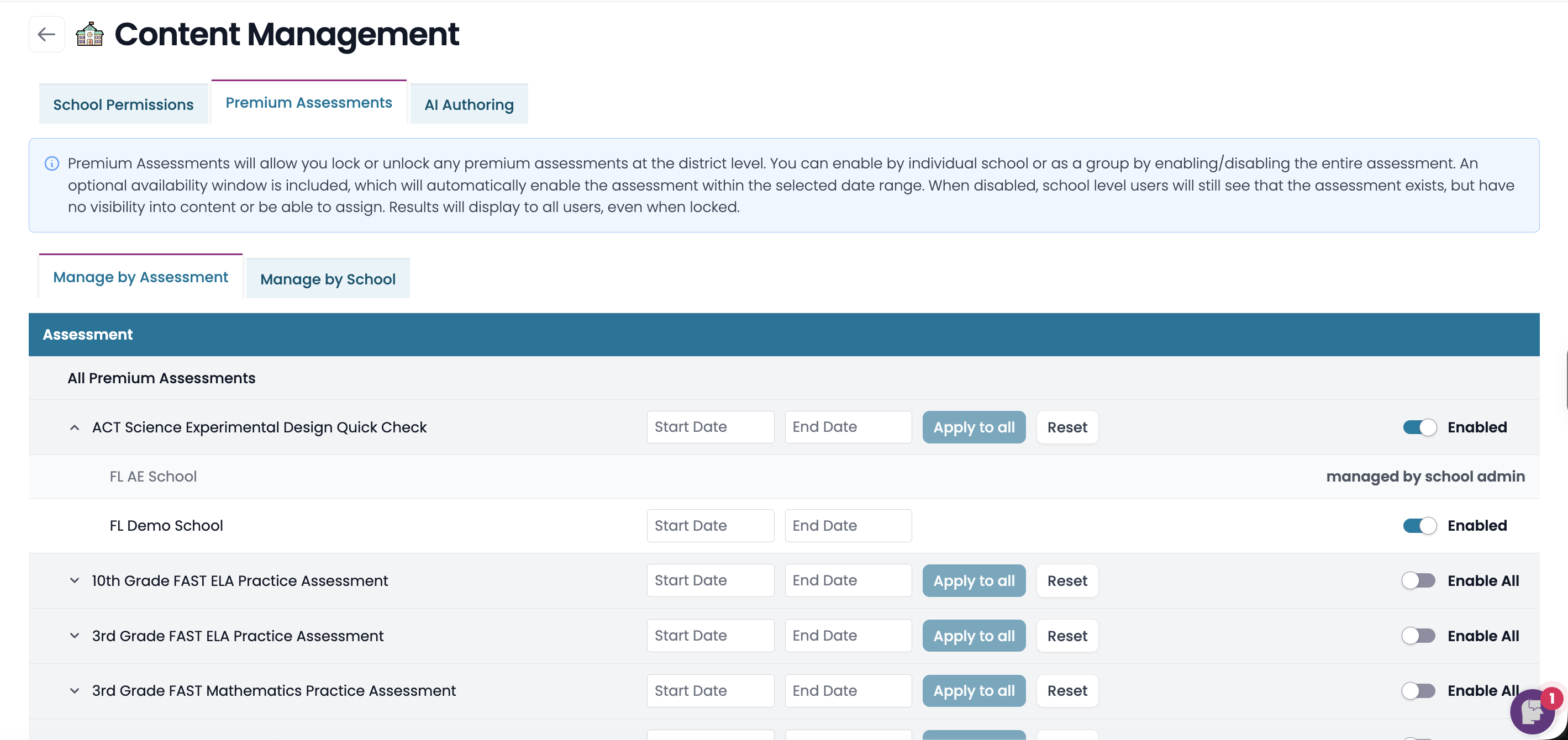Expand 3rd Grade FAST ELA Practice Assessment

coord(74,636)
